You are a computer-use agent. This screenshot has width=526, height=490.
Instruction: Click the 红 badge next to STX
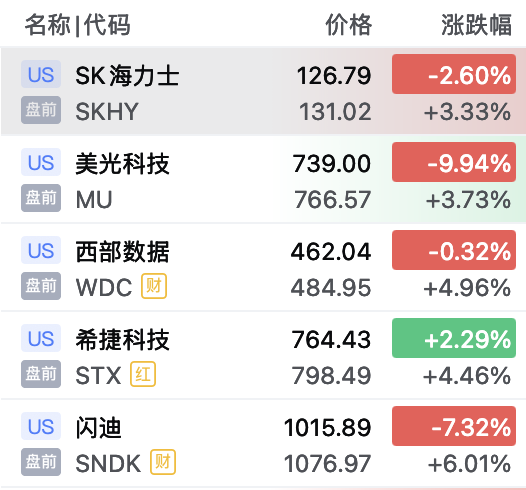(143, 374)
